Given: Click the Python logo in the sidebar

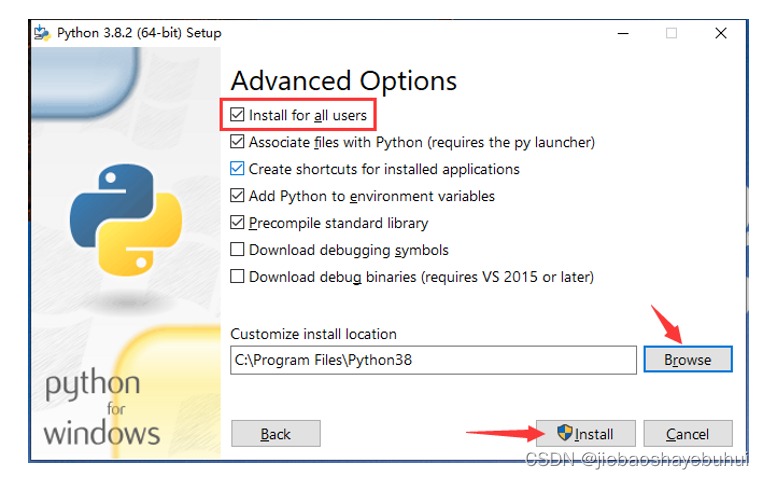Looking at the screenshot, I should pos(126,220).
